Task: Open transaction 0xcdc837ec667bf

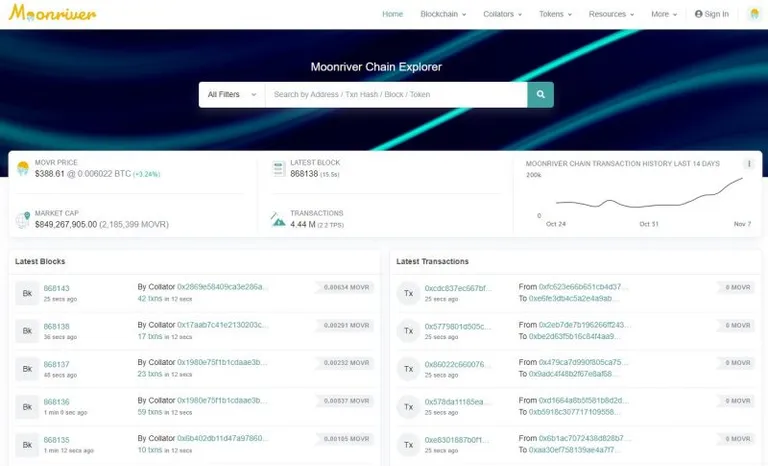Action: click(x=457, y=288)
